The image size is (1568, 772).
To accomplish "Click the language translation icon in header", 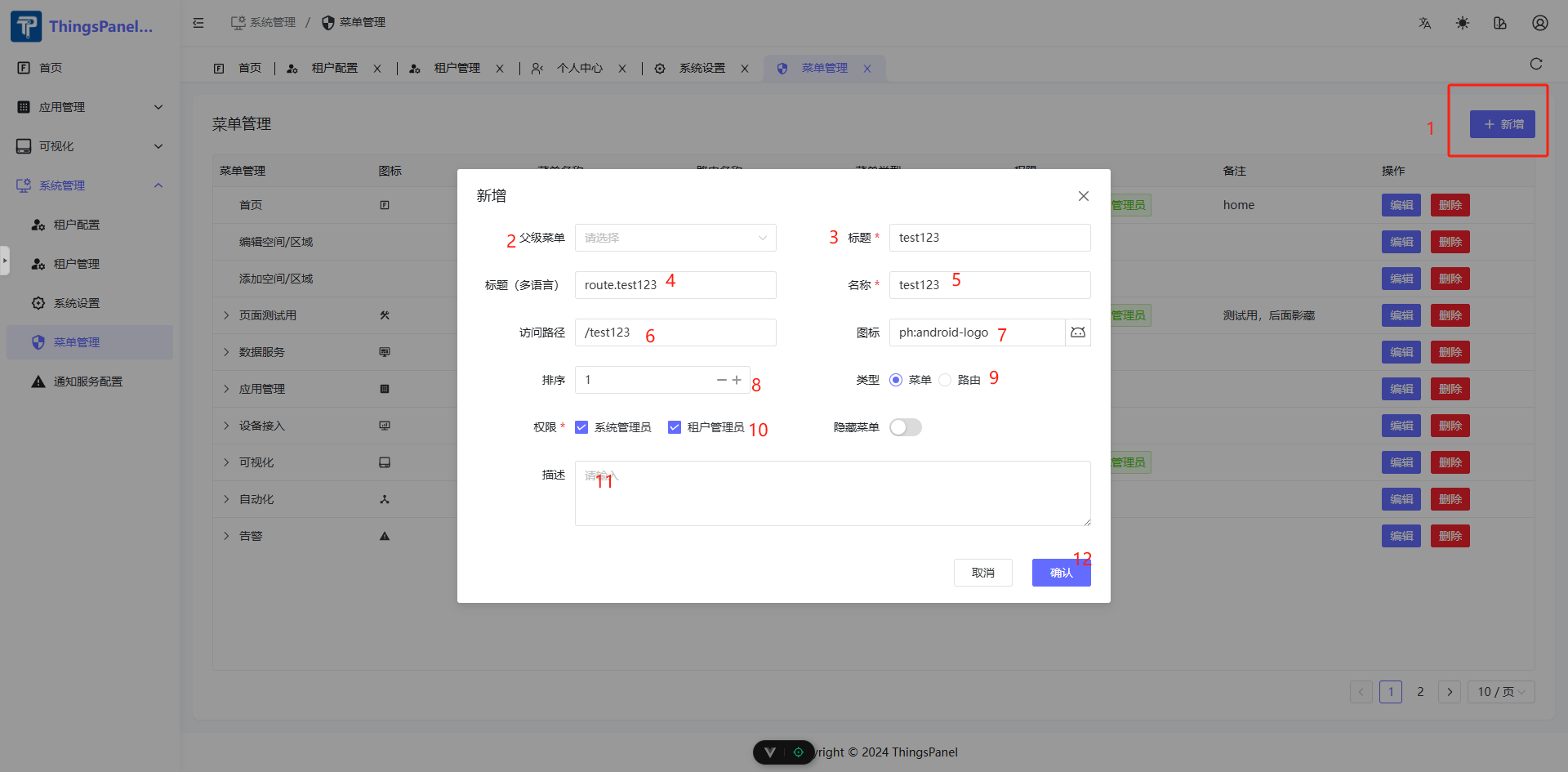I will coord(1424,23).
